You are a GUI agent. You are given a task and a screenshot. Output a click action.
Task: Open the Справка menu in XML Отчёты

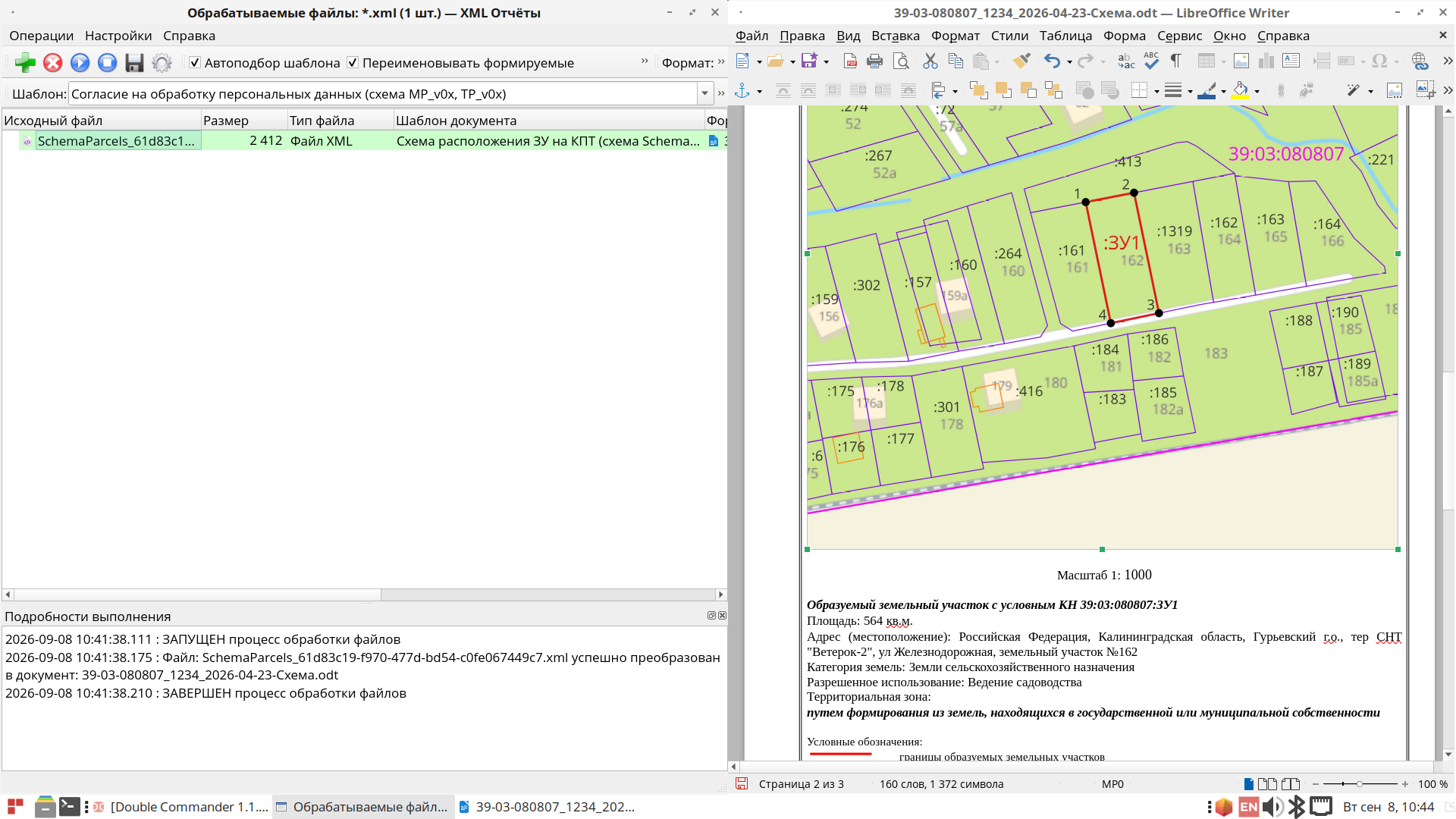click(x=189, y=36)
